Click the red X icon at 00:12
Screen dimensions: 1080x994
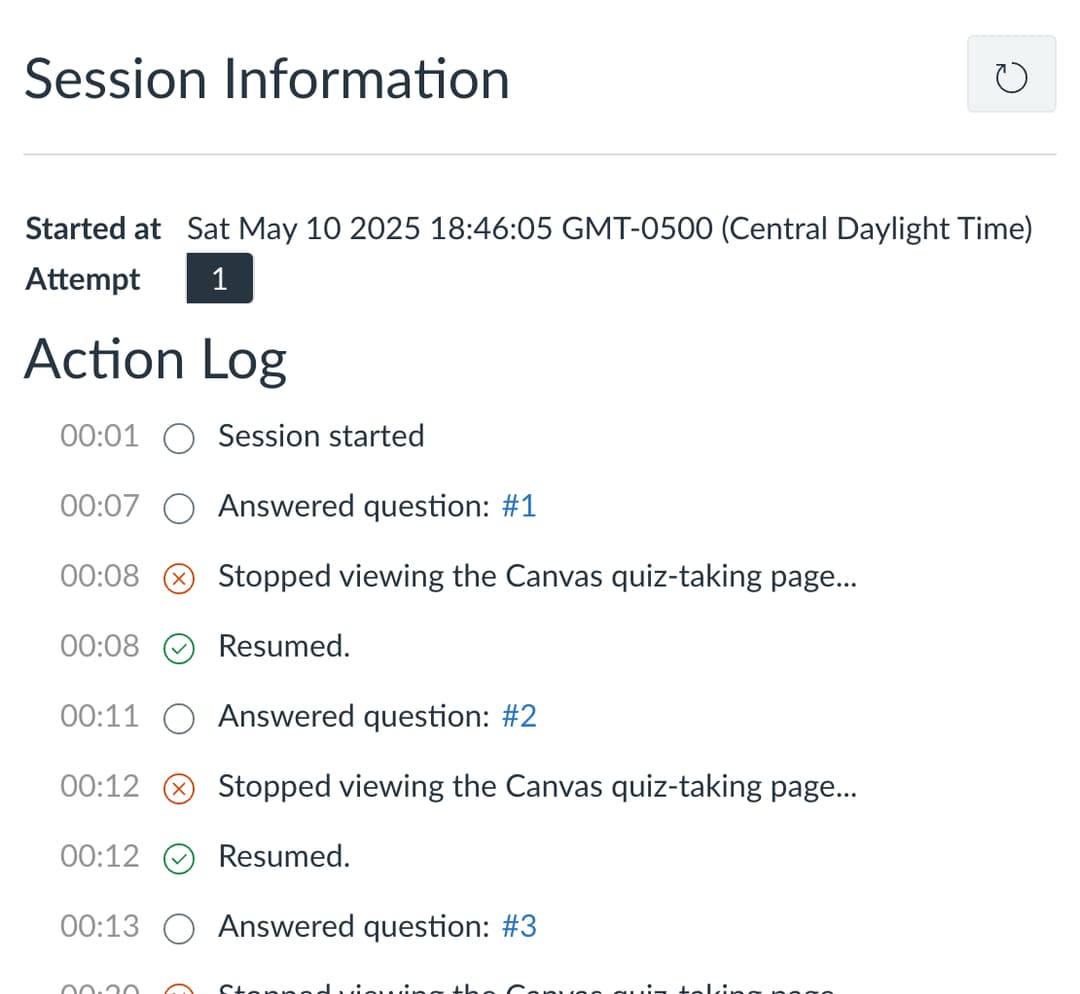point(179,788)
